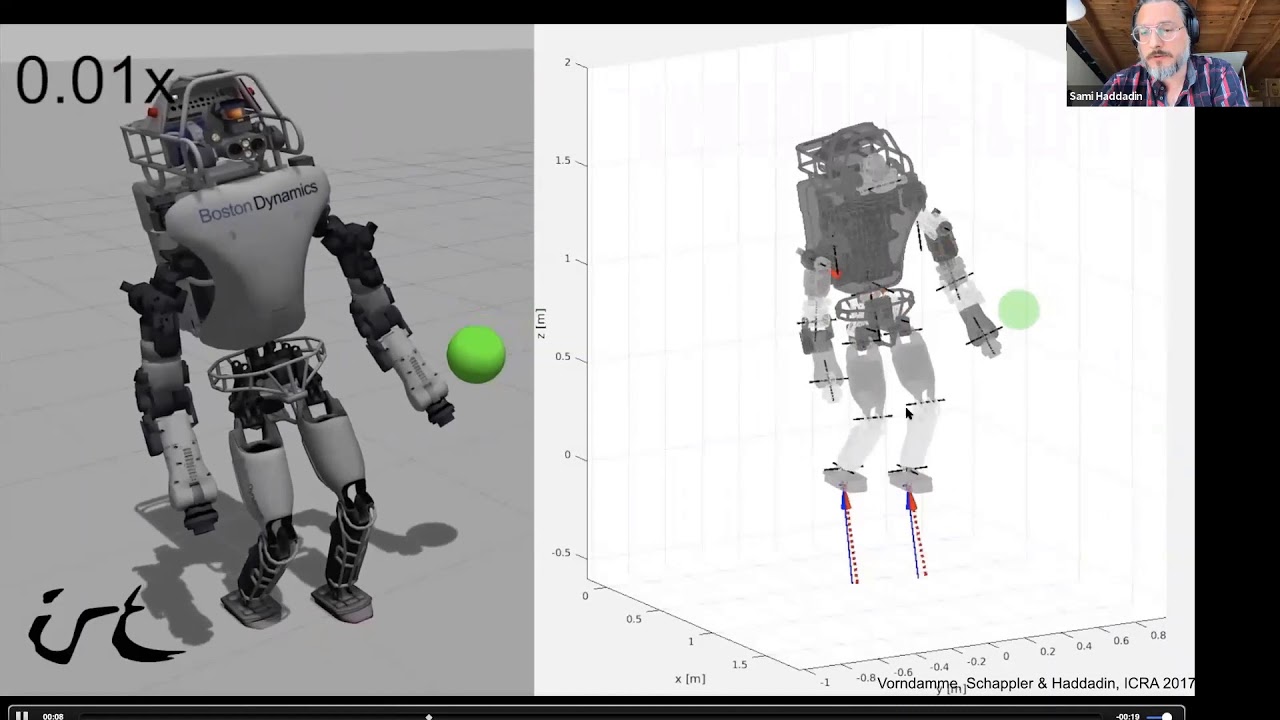Click the elapsed time label 00:08
The height and width of the screenshot is (720, 1280).
(53, 716)
